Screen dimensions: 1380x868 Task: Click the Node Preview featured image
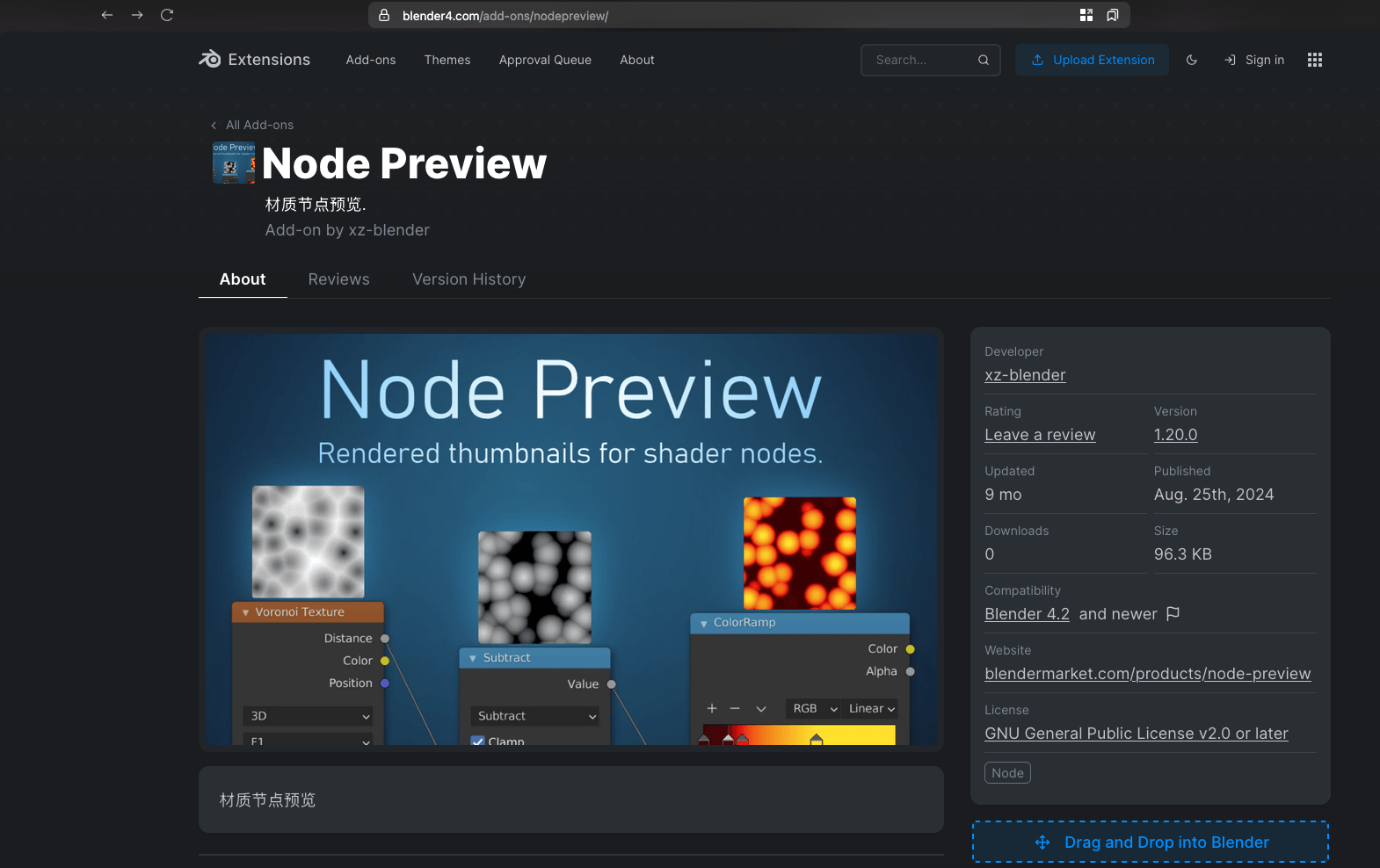pos(571,539)
